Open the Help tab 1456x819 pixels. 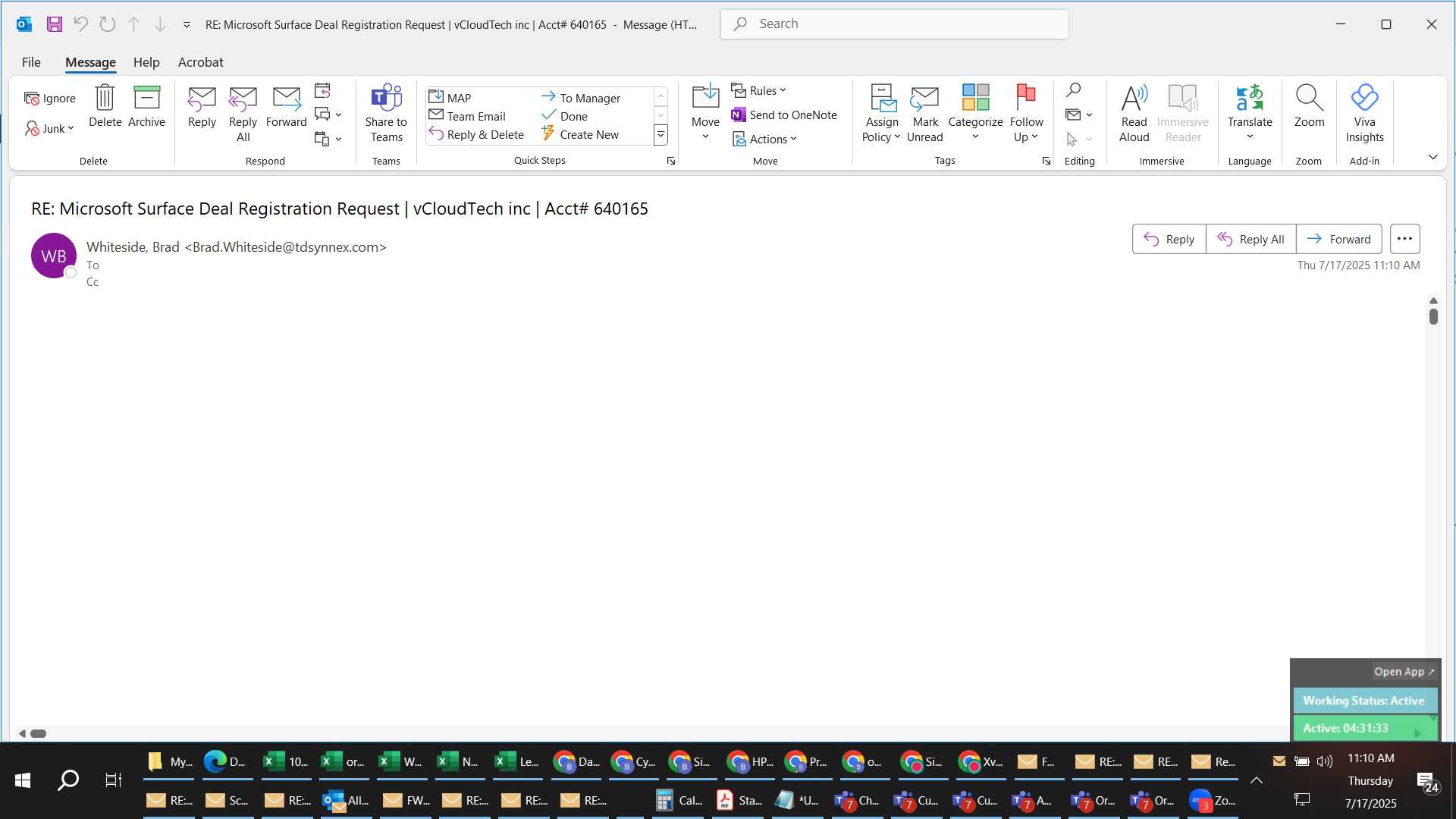tap(146, 62)
